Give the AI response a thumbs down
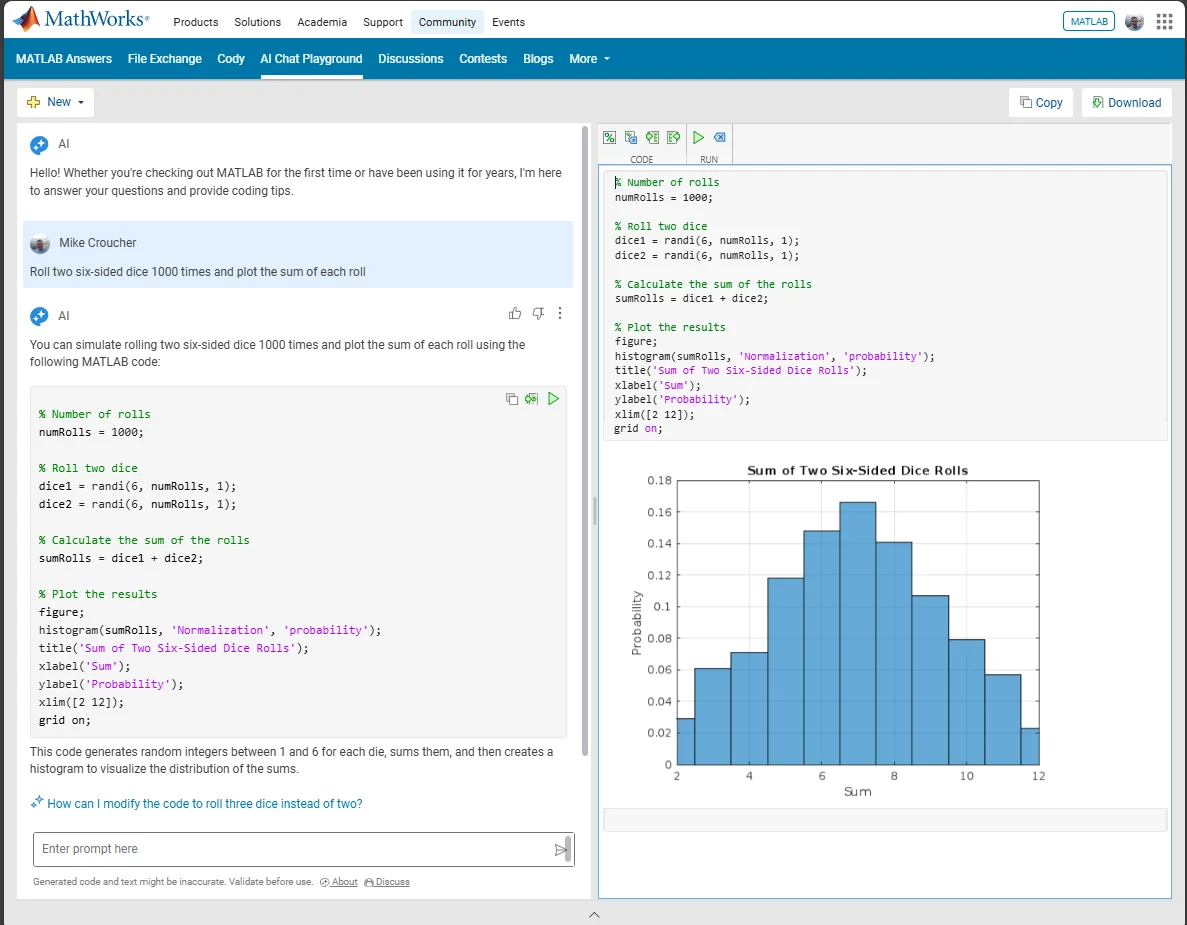This screenshot has width=1187, height=925. (538, 314)
